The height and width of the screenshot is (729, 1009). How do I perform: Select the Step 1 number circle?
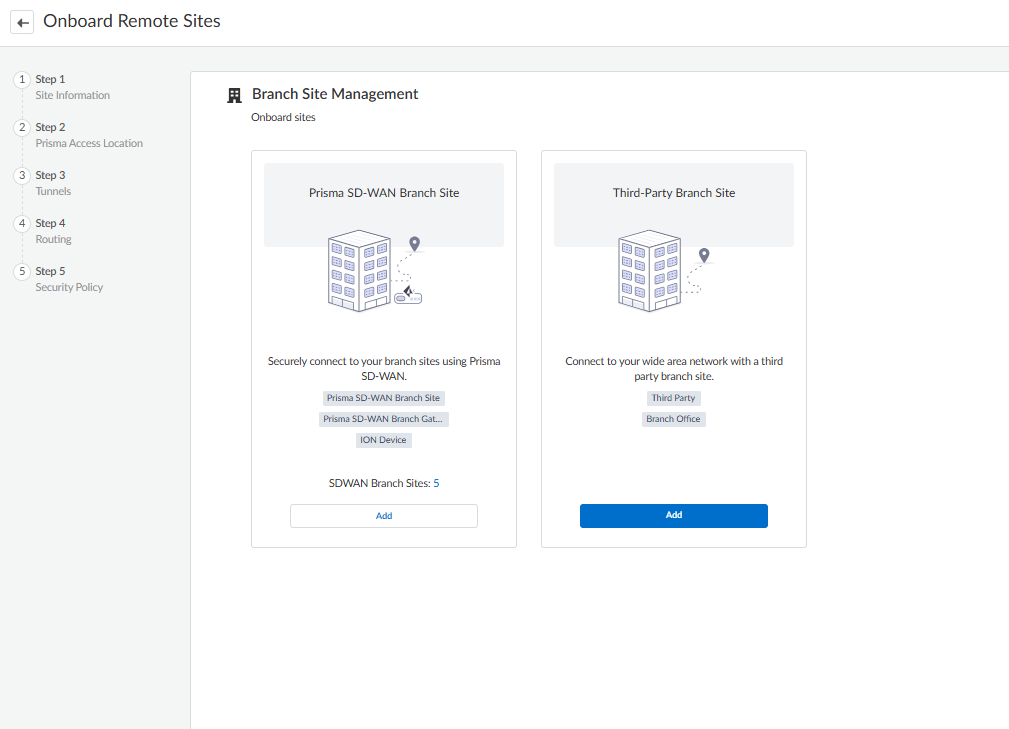(x=22, y=79)
